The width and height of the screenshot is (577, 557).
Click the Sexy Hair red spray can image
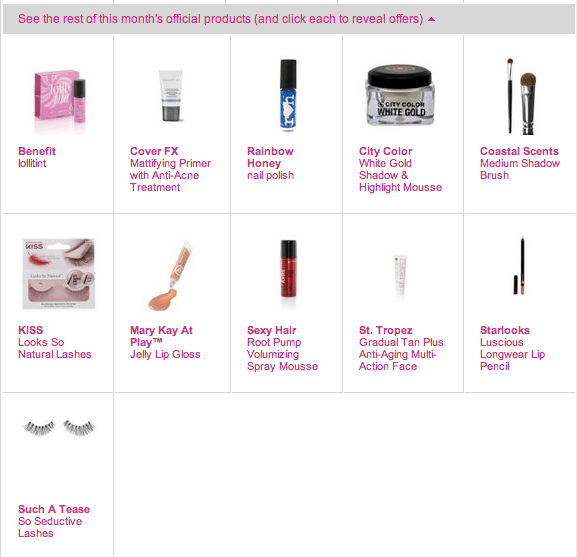pyautogui.click(x=288, y=269)
